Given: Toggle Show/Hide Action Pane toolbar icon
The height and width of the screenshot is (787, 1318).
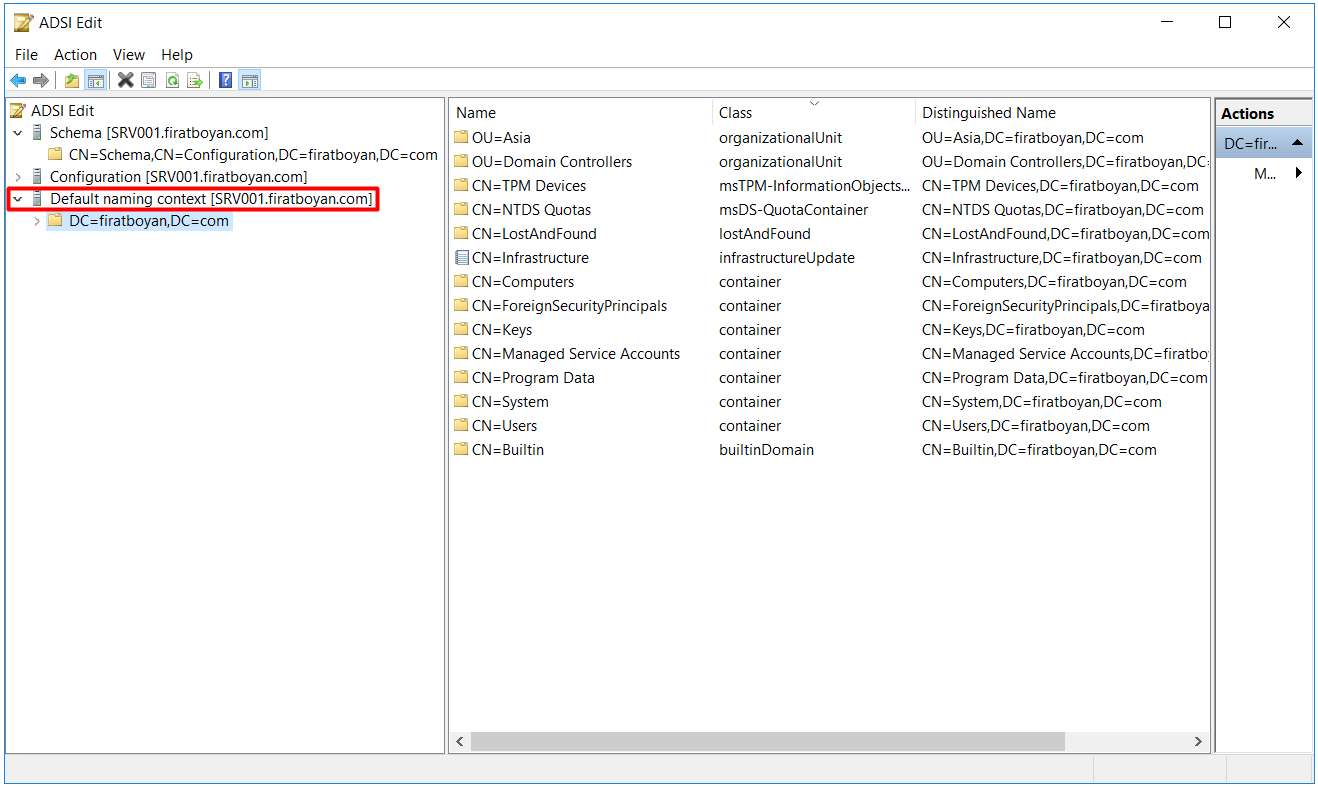Looking at the screenshot, I should click(250, 81).
